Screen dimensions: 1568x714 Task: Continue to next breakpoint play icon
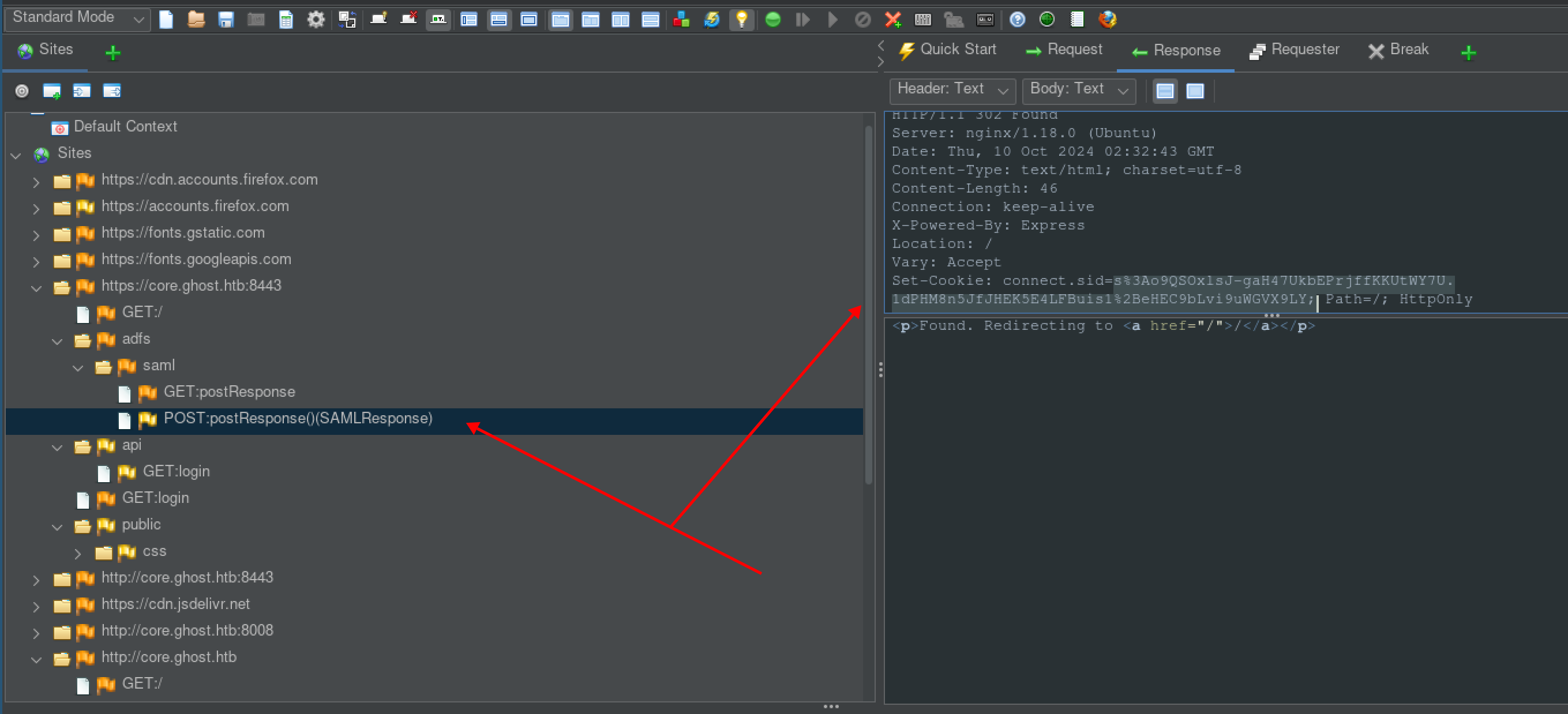832,20
